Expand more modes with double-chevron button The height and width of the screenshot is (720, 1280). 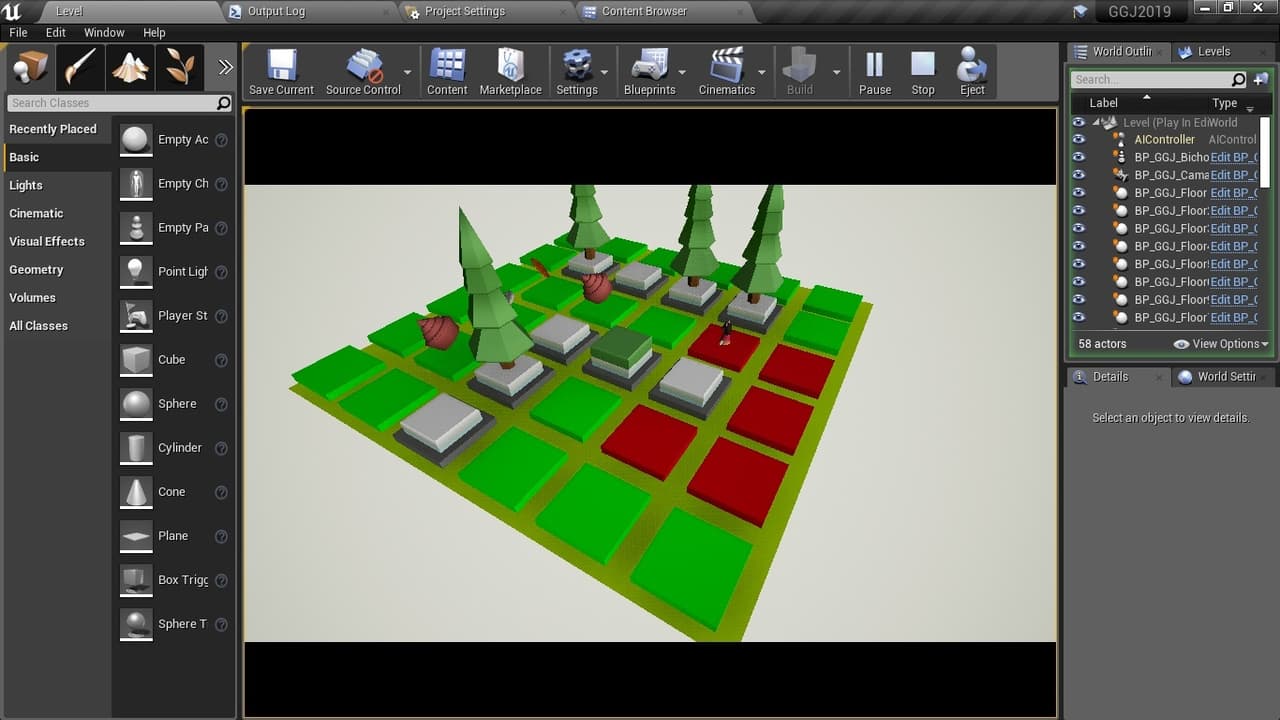click(225, 67)
